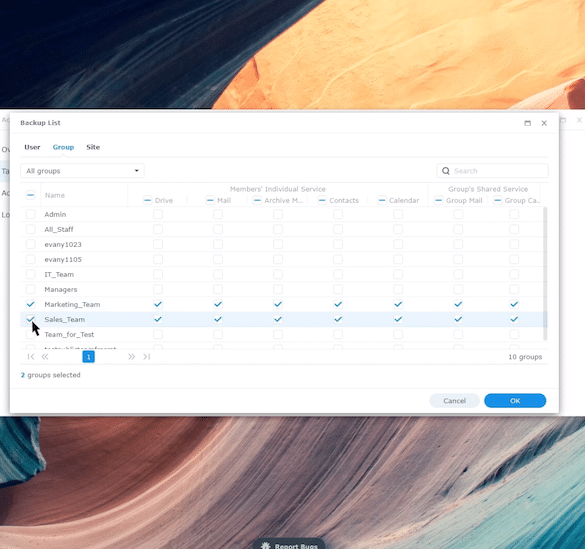Enable Group Mail for Team_for_Test
Screen dimensions: 585x549
(x=458, y=335)
